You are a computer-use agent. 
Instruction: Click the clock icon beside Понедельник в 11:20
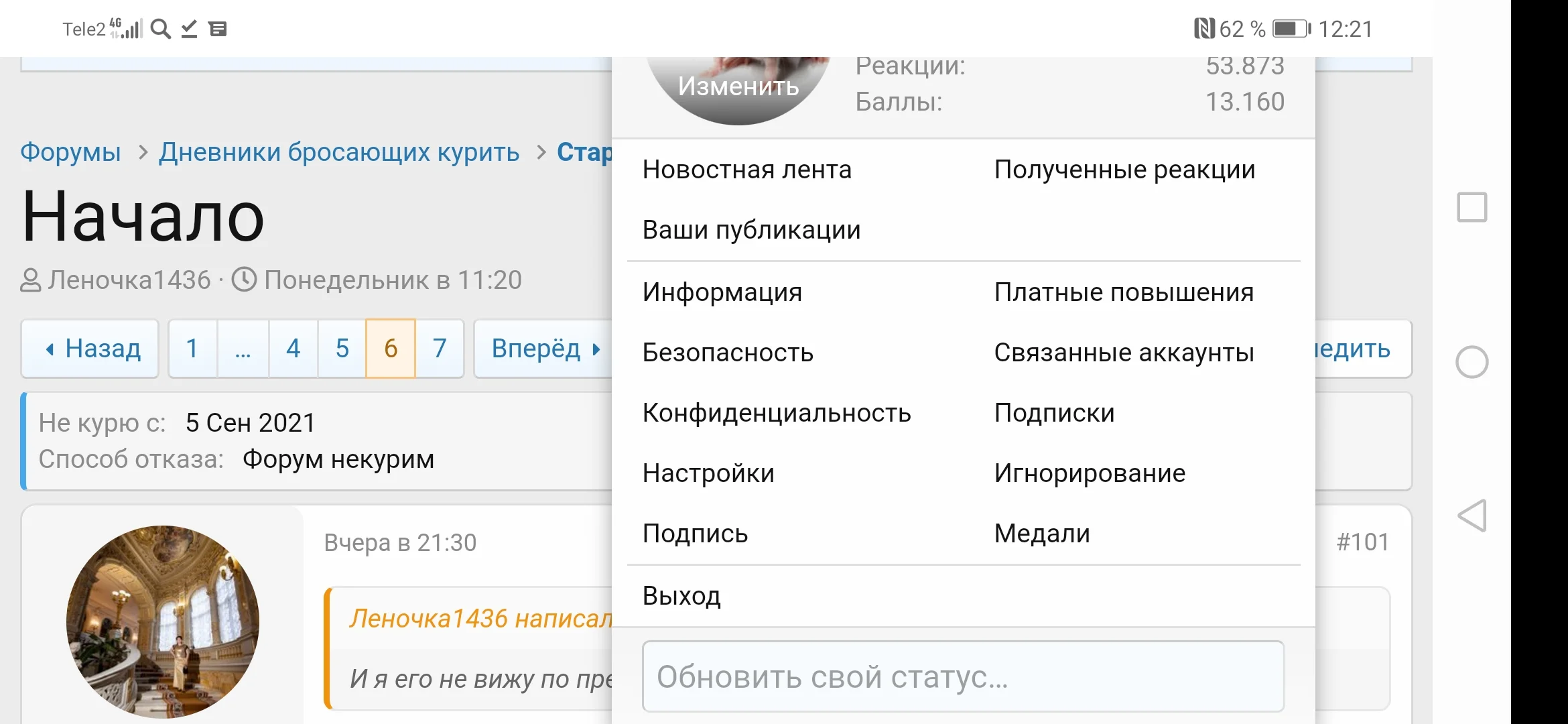(x=244, y=280)
